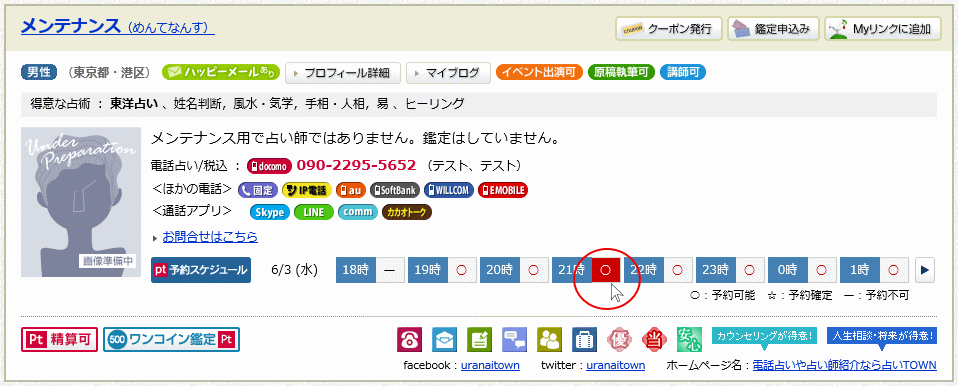Select the 21時 reservation slot
Image resolution: width=958 pixels, height=386 pixels.
coord(605,270)
